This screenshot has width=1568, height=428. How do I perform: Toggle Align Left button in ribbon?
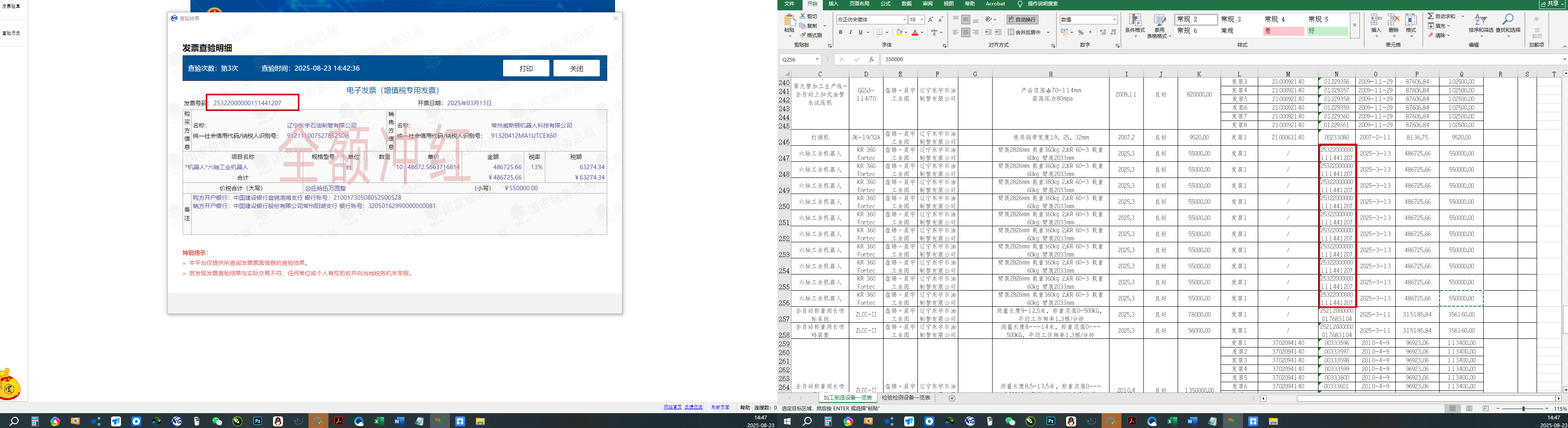[x=956, y=32]
